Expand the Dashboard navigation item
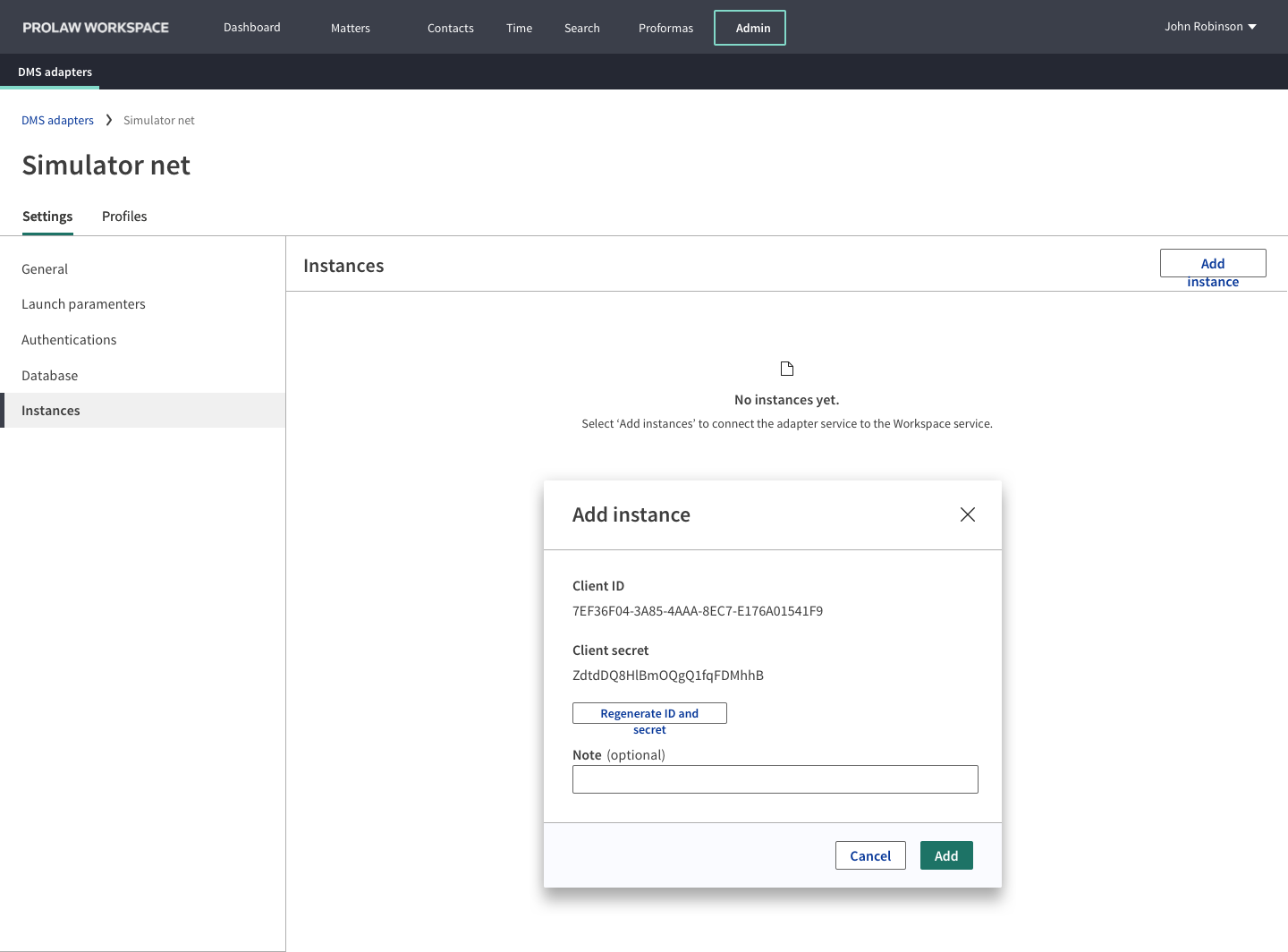The width and height of the screenshot is (1288, 952). click(x=251, y=27)
